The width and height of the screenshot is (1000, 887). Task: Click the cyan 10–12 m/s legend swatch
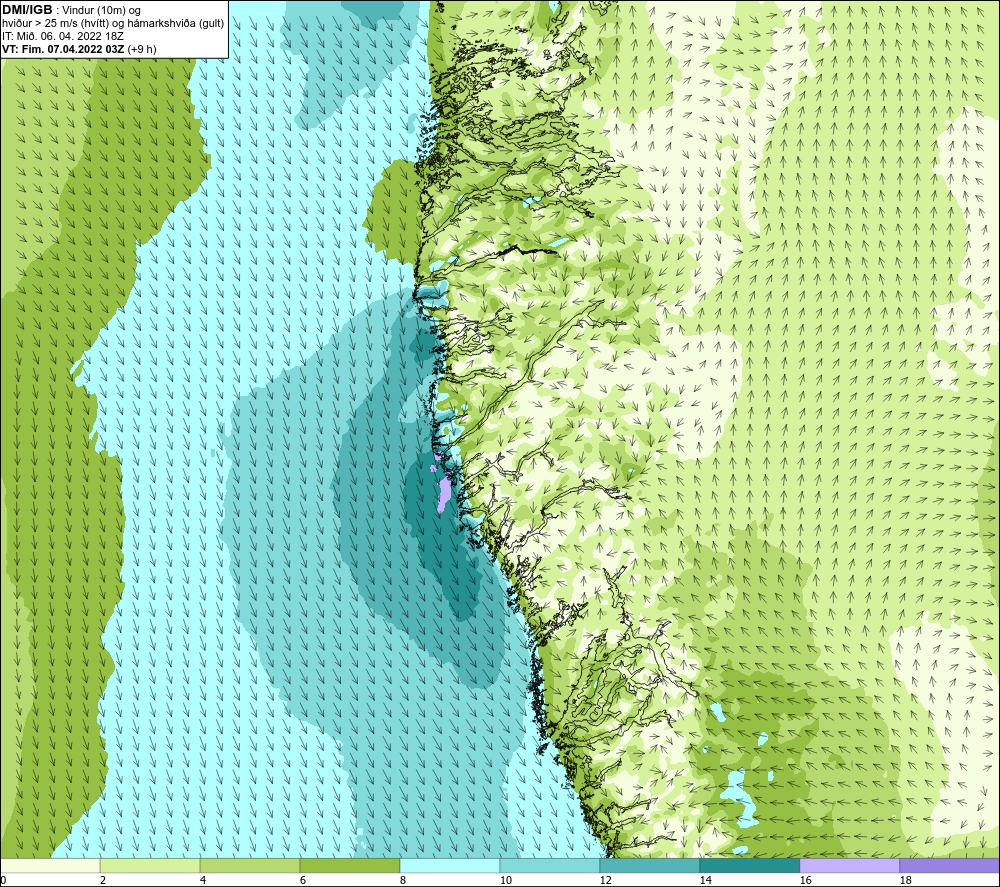coord(550,865)
